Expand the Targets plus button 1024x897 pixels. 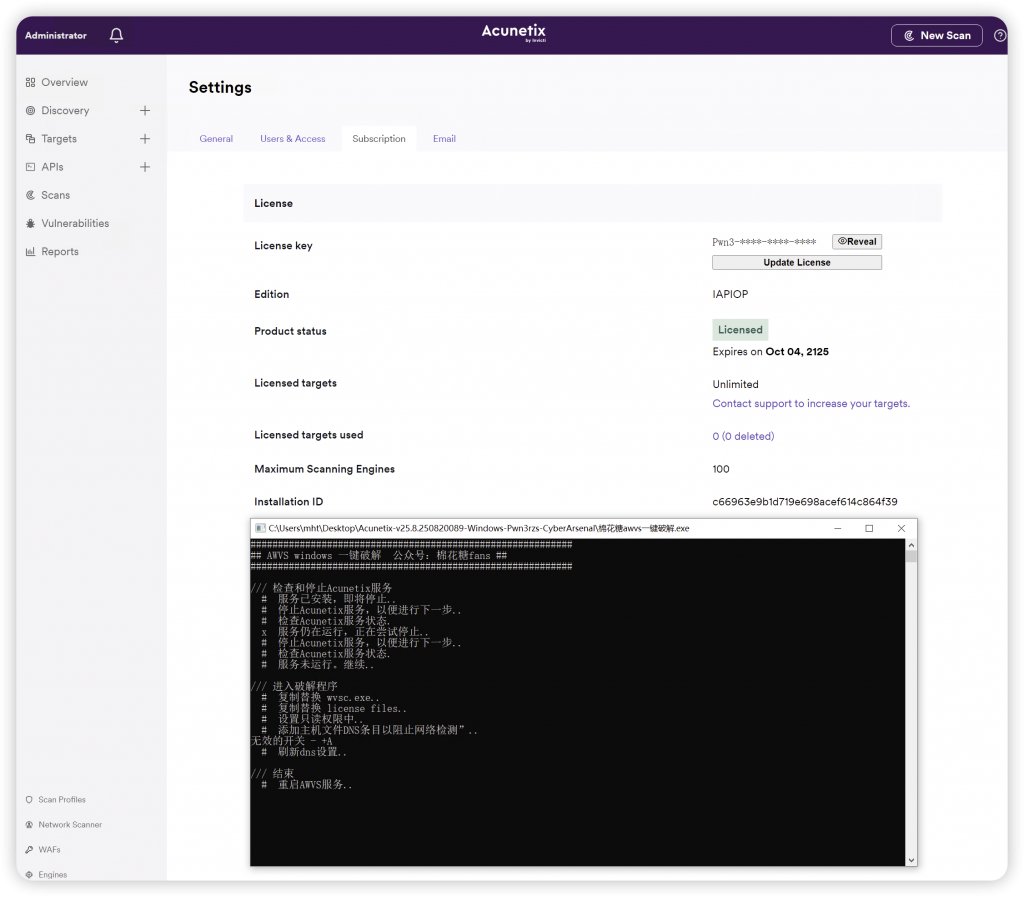pyautogui.click(x=145, y=139)
